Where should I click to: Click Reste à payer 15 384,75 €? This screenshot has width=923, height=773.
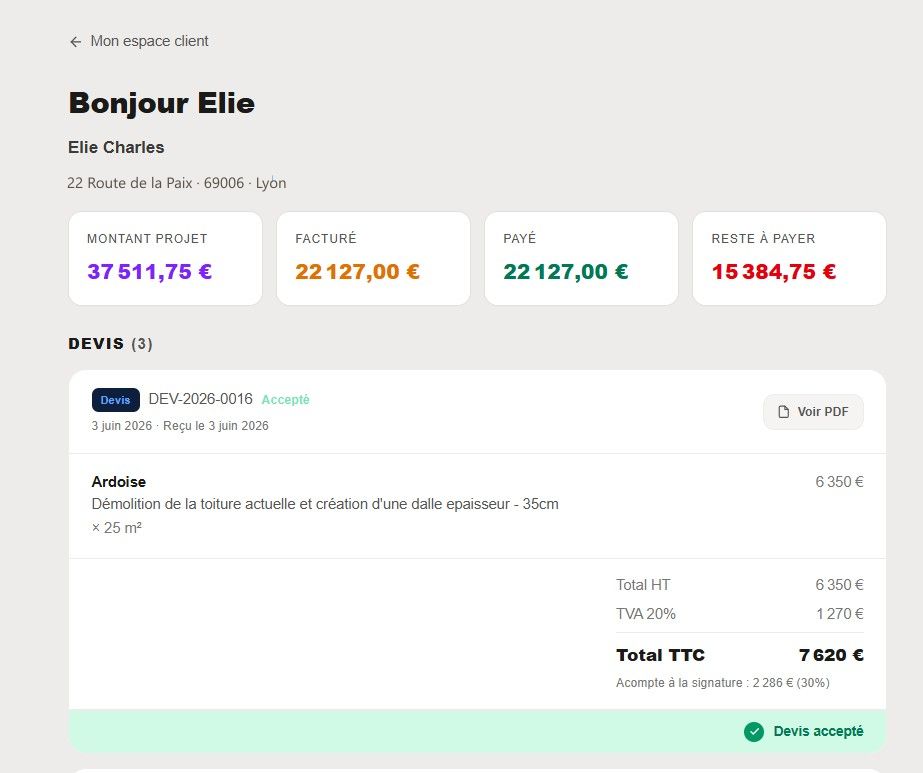click(x=773, y=271)
